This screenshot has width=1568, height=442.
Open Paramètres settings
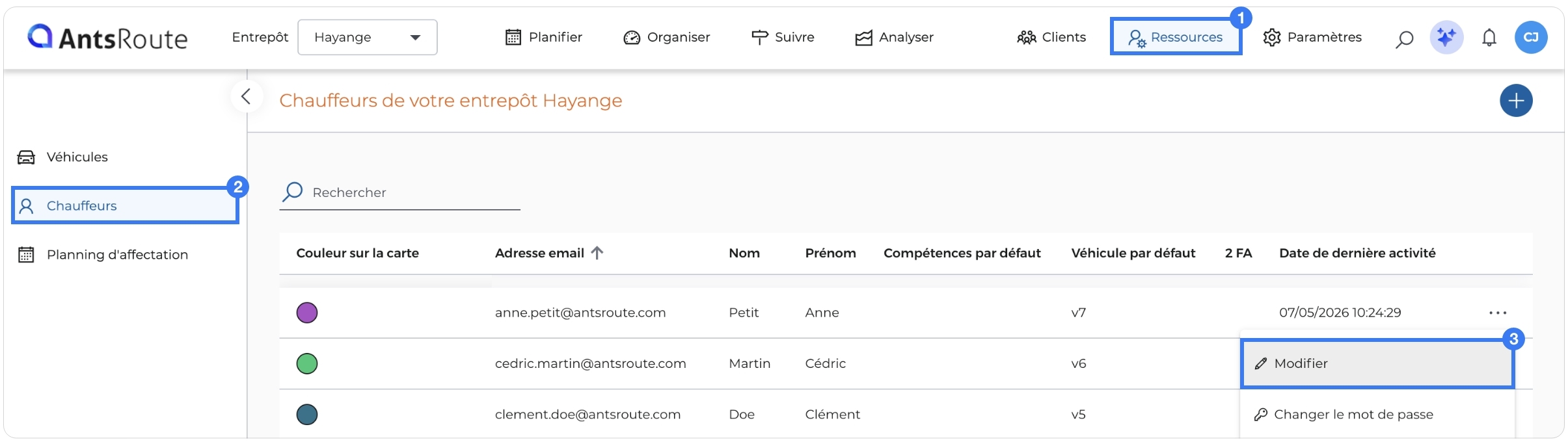pos(1312,37)
